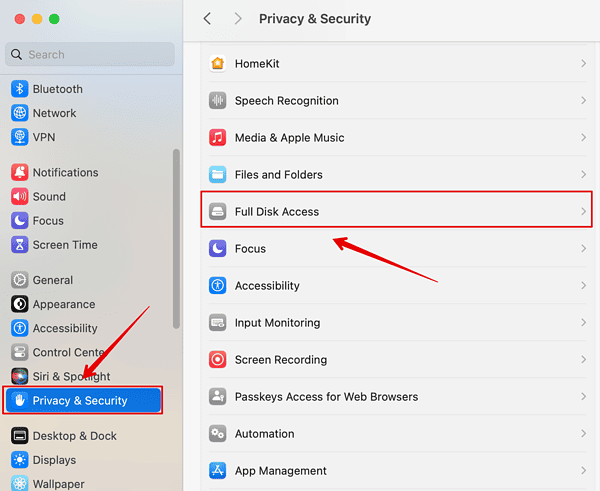Click the forward navigation arrow
600x491 pixels.
238,19
